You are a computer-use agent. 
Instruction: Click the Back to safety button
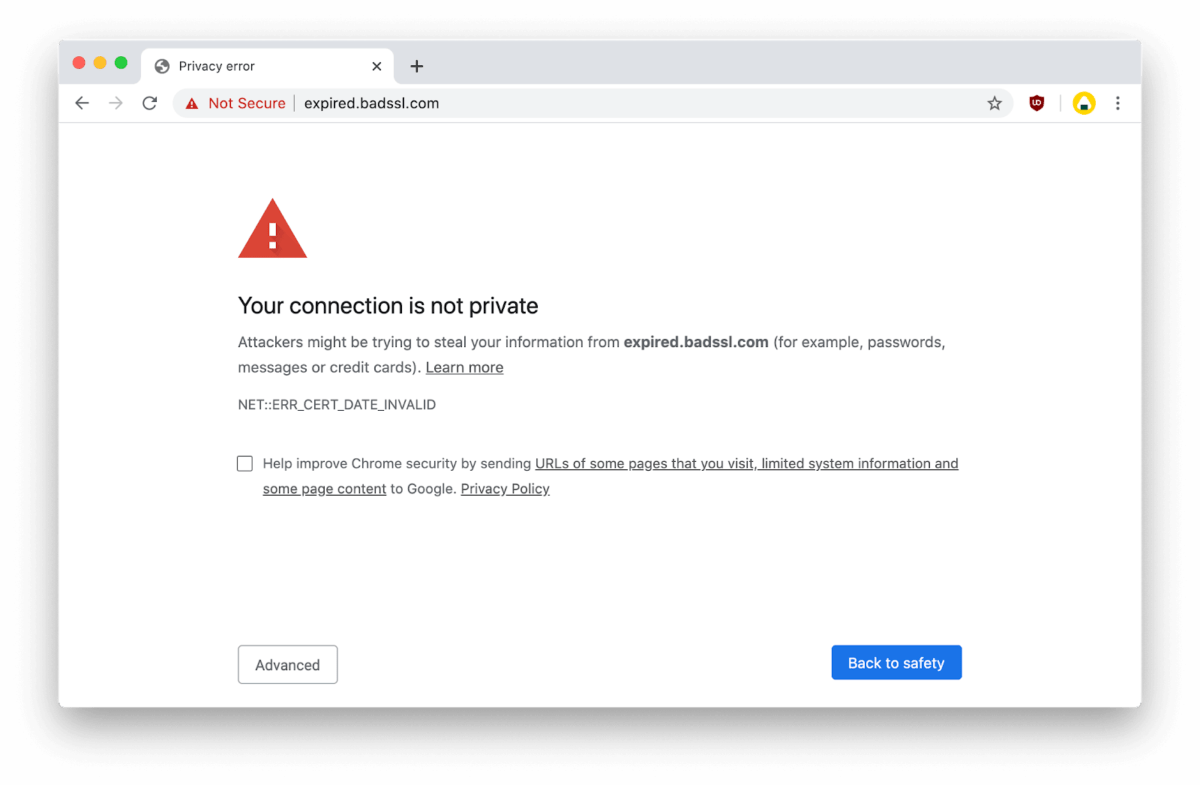tap(896, 662)
